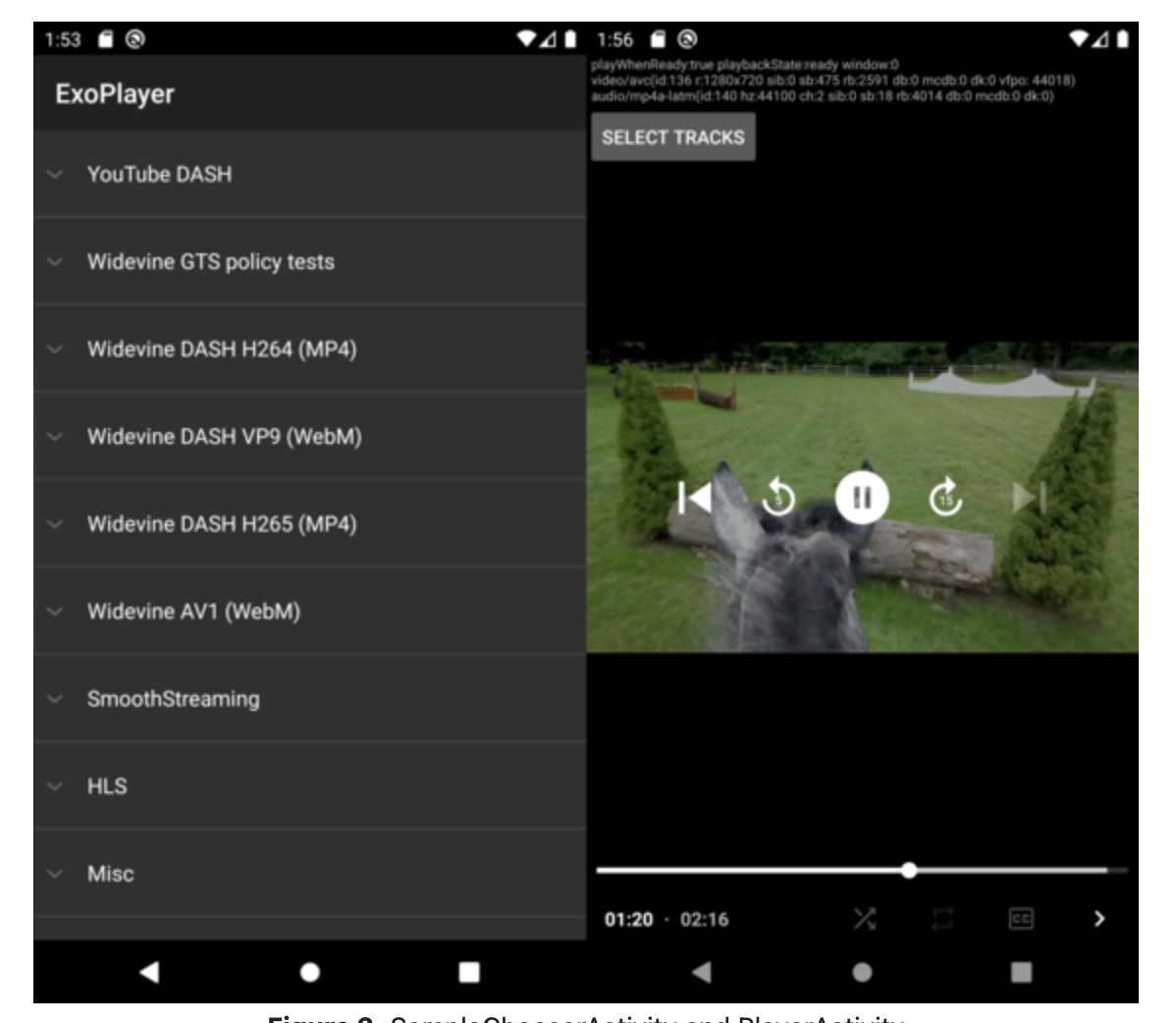Tap Android recents button in player screen
This screenshot has width=1176, height=1023.
(1022, 972)
